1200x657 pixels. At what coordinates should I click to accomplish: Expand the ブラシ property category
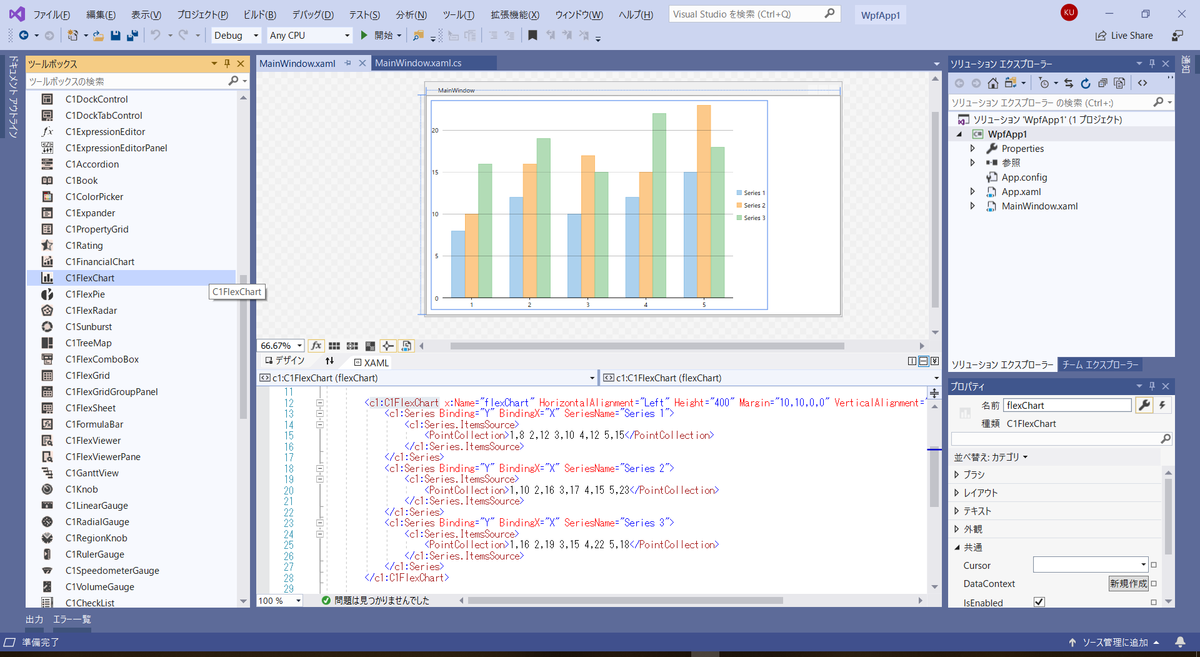(957, 475)
